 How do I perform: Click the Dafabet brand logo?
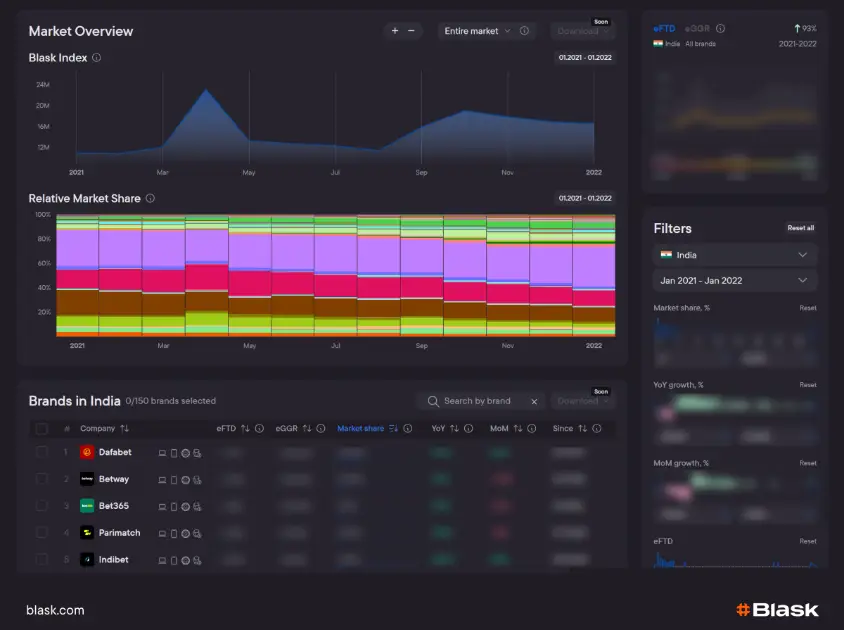click(x=87, y=452)
